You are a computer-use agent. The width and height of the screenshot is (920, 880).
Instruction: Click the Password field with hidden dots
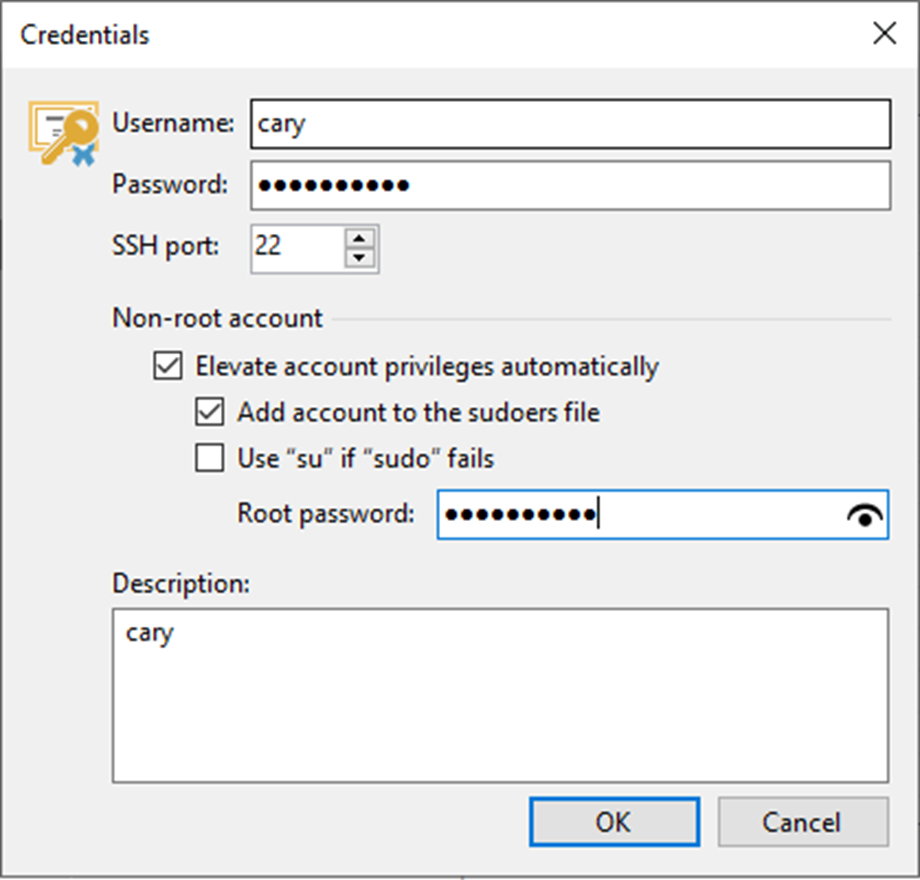[570, 185]
